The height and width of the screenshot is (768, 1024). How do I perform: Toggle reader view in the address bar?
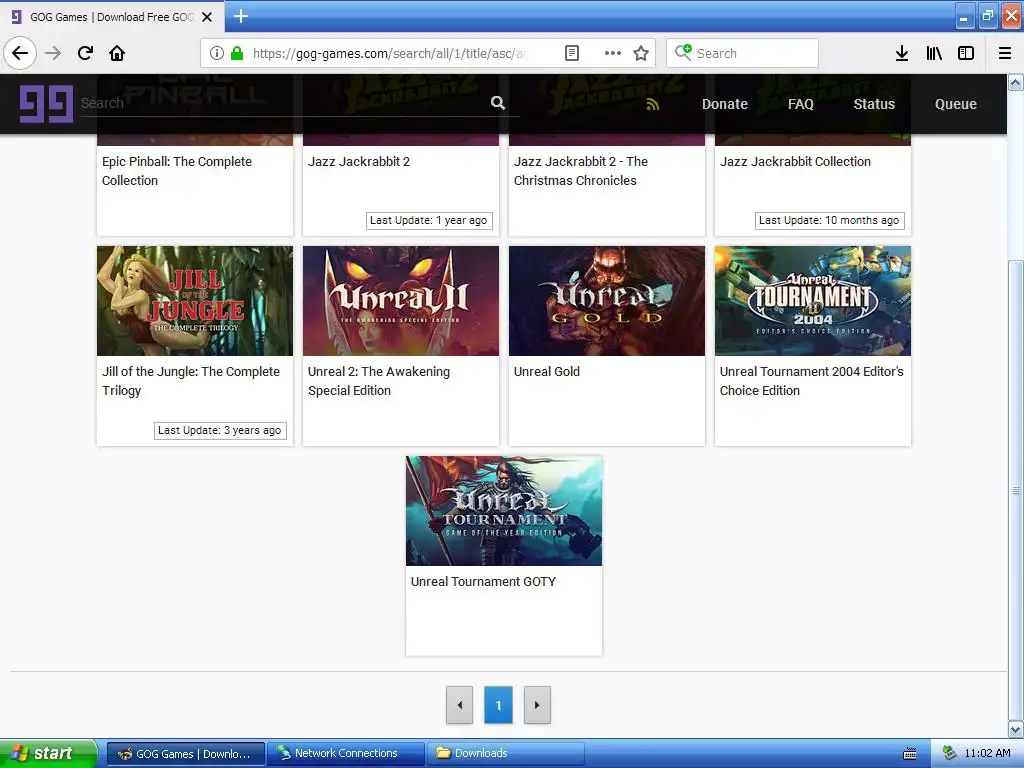tap(571, 53)
